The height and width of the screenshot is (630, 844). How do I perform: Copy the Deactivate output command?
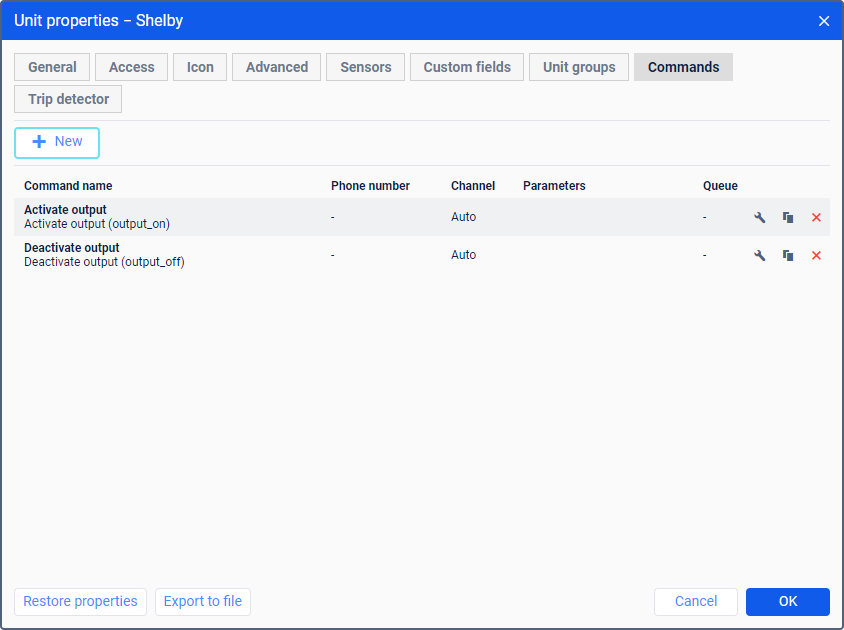tap(788, 255)
